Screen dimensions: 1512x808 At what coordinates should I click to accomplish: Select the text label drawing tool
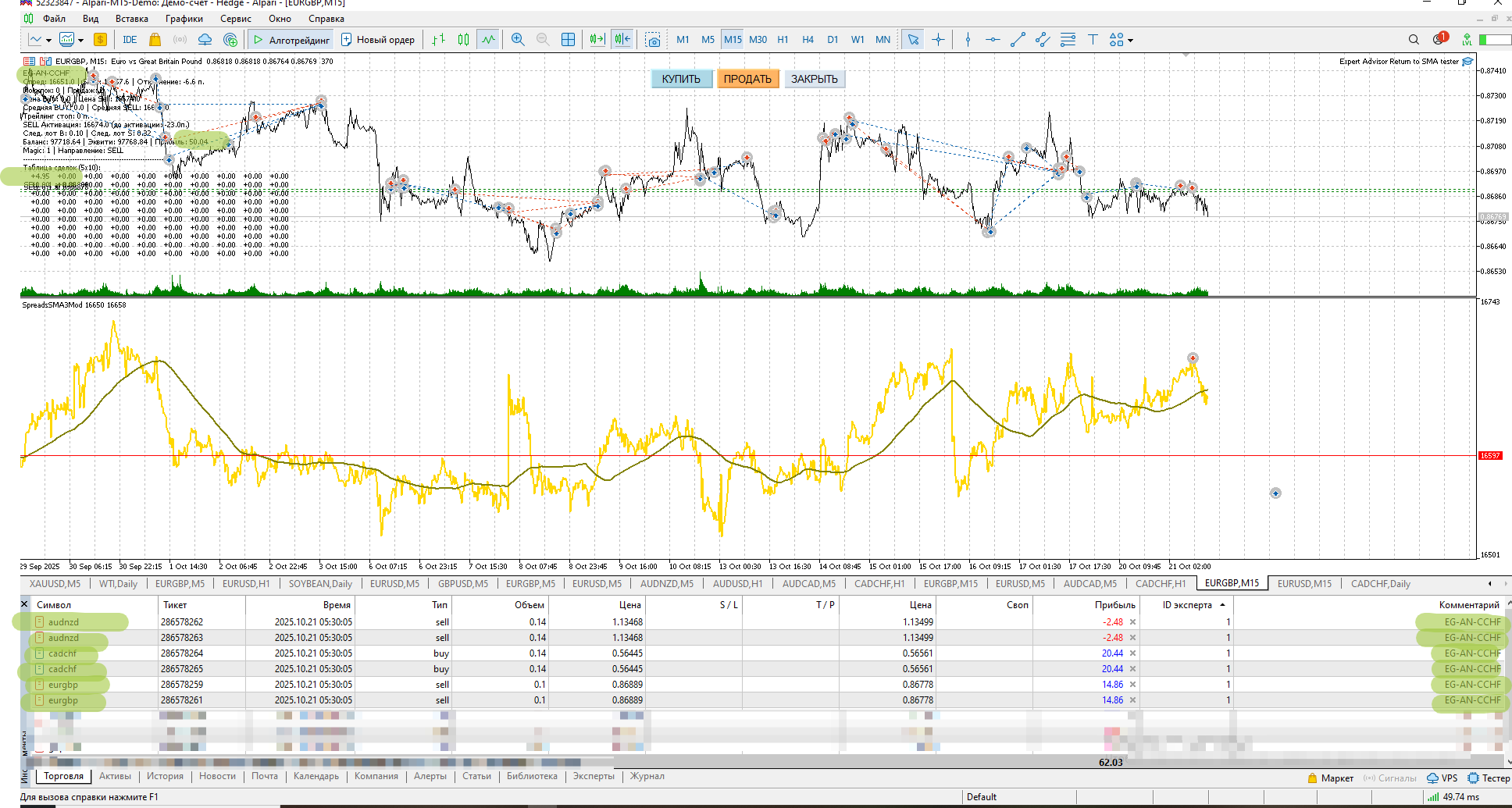coord(1093,40)
